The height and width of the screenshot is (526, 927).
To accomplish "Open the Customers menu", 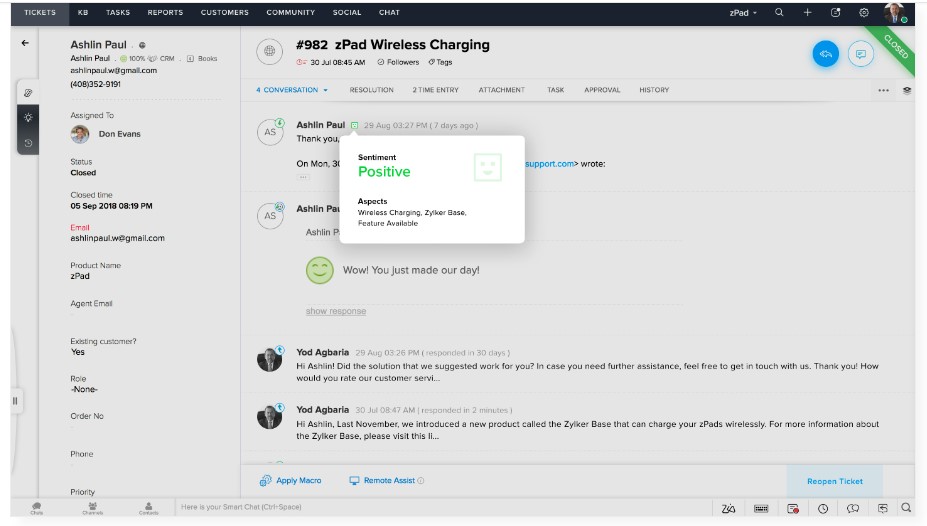I will click(x=225, y=12).
